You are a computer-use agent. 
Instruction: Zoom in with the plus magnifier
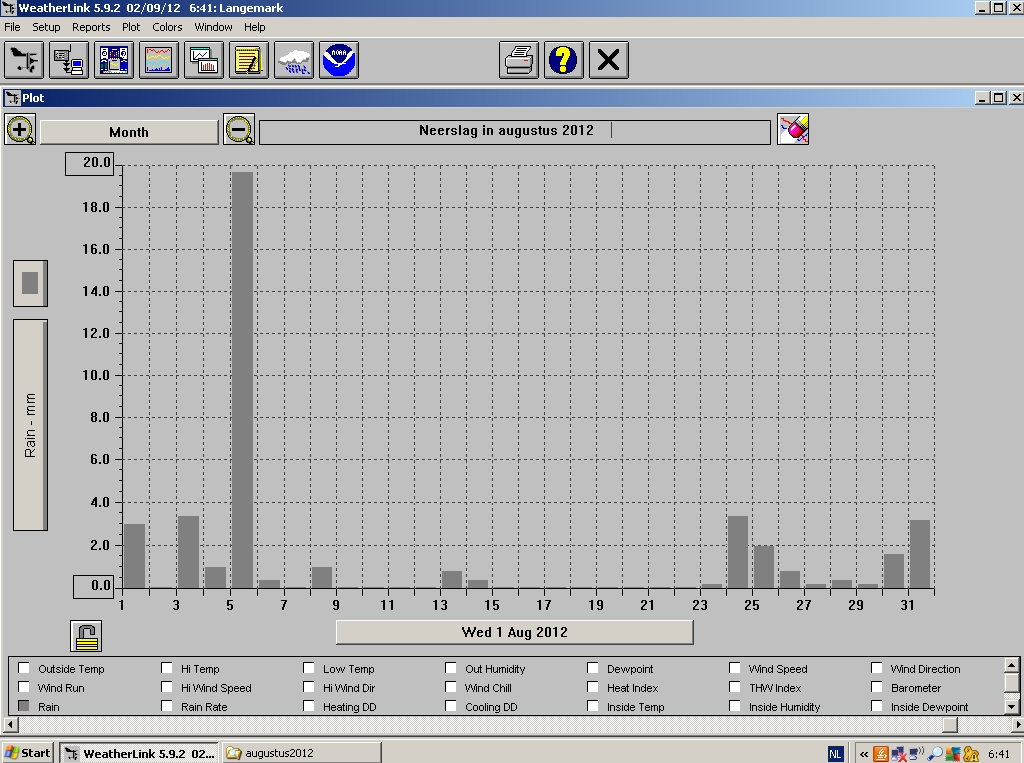pos(20,129)
